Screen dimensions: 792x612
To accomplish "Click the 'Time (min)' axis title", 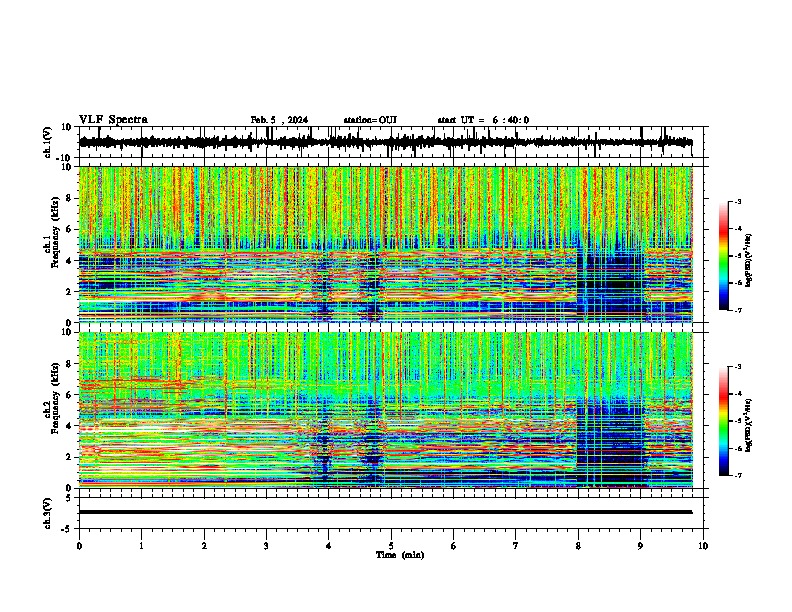I will pos(400,555).
